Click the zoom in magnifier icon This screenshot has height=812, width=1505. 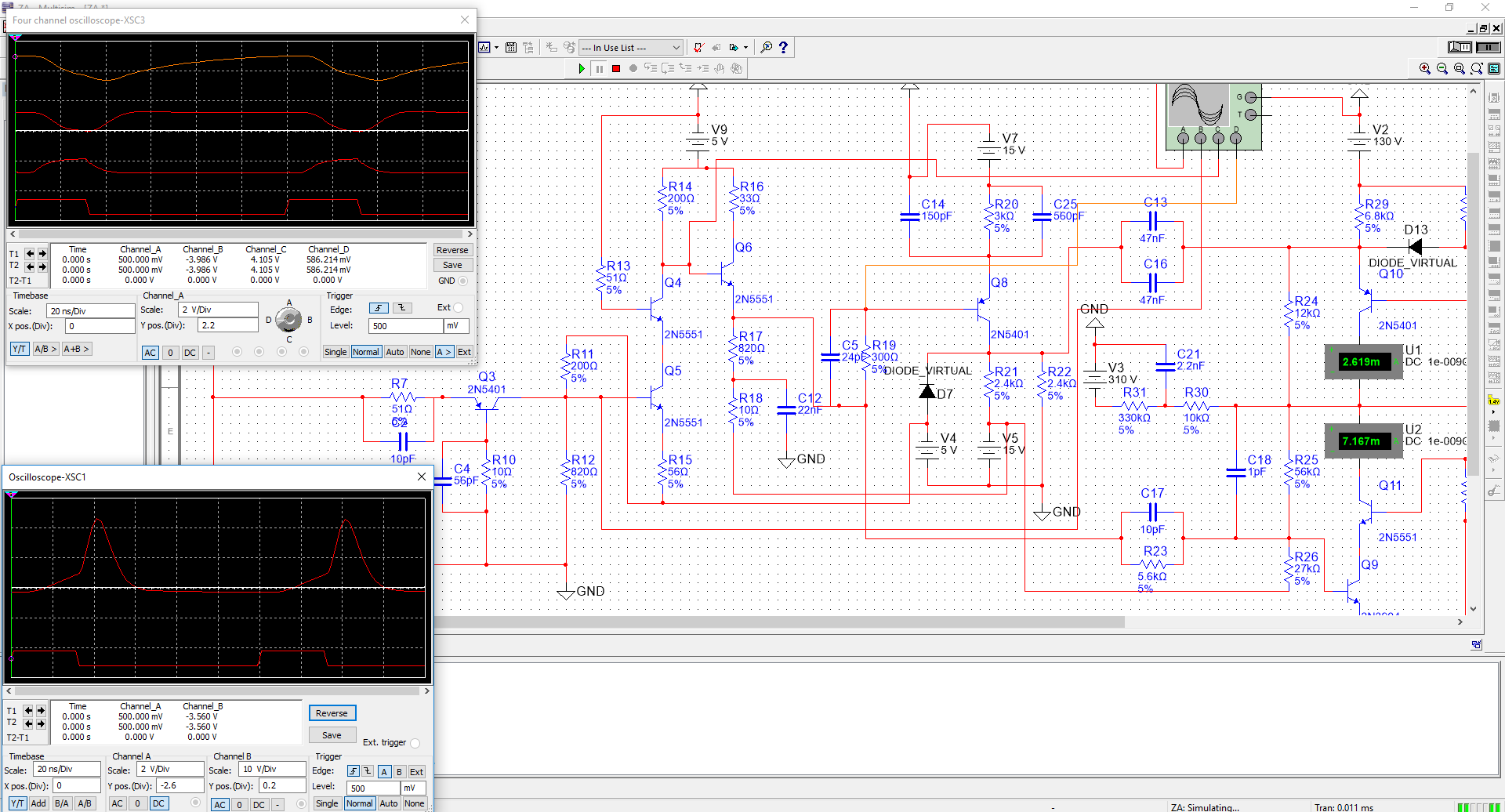click(x=1425, y=69)
